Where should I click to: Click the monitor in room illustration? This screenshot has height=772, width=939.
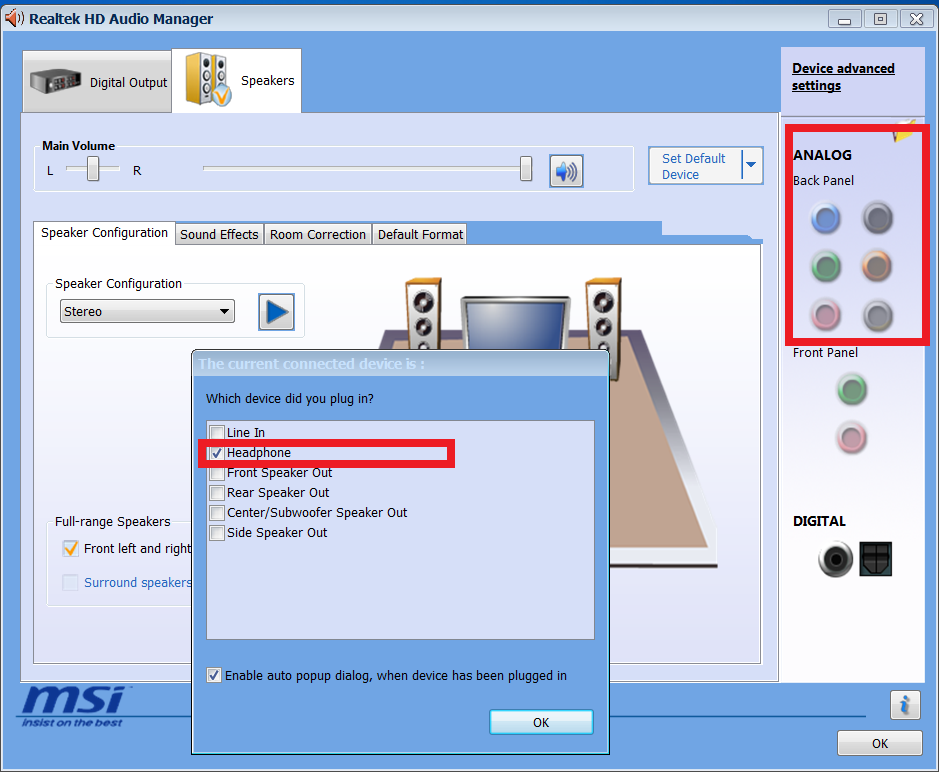click(x=515, y=323)
